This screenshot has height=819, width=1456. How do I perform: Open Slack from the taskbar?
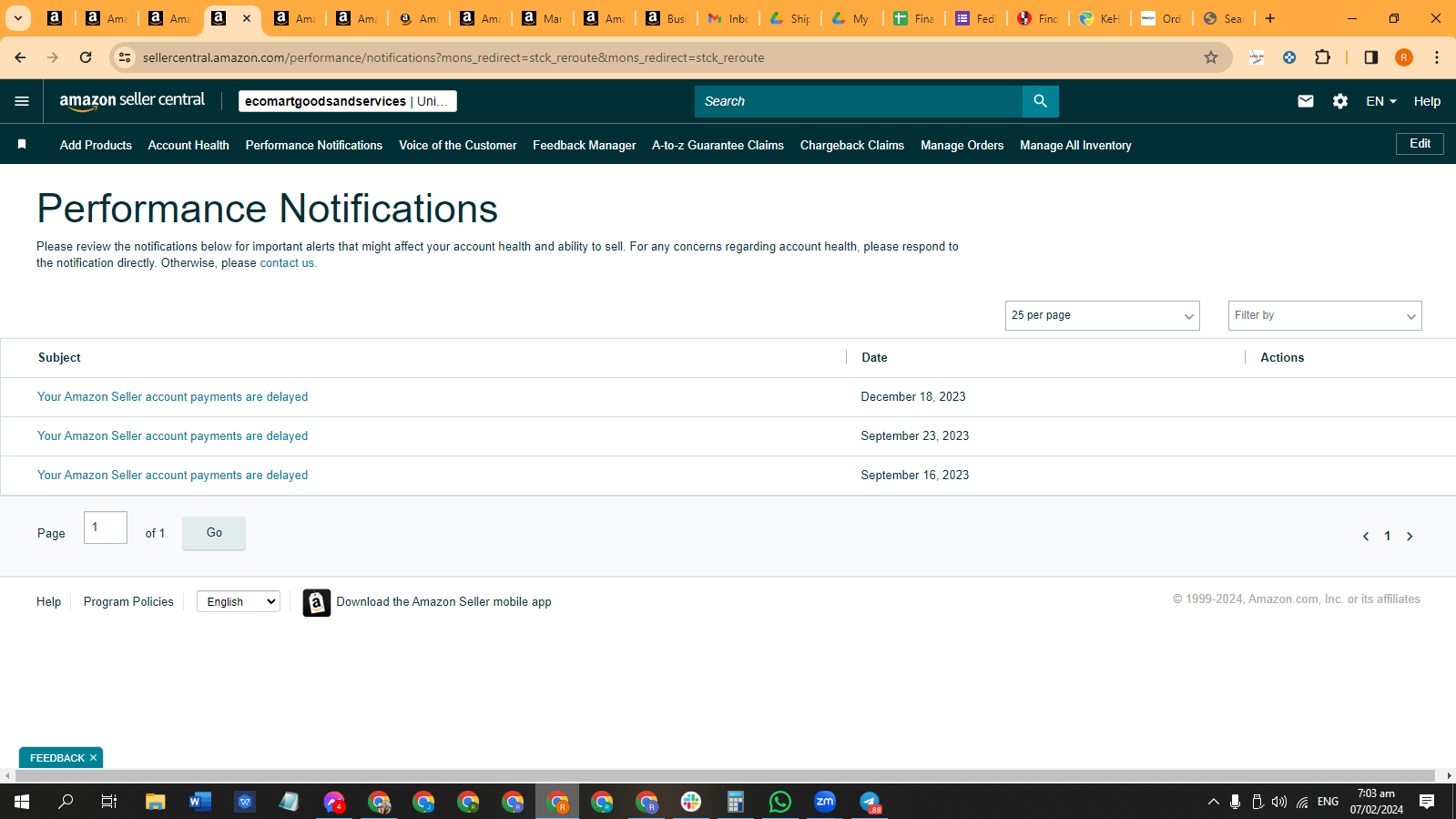691,802
